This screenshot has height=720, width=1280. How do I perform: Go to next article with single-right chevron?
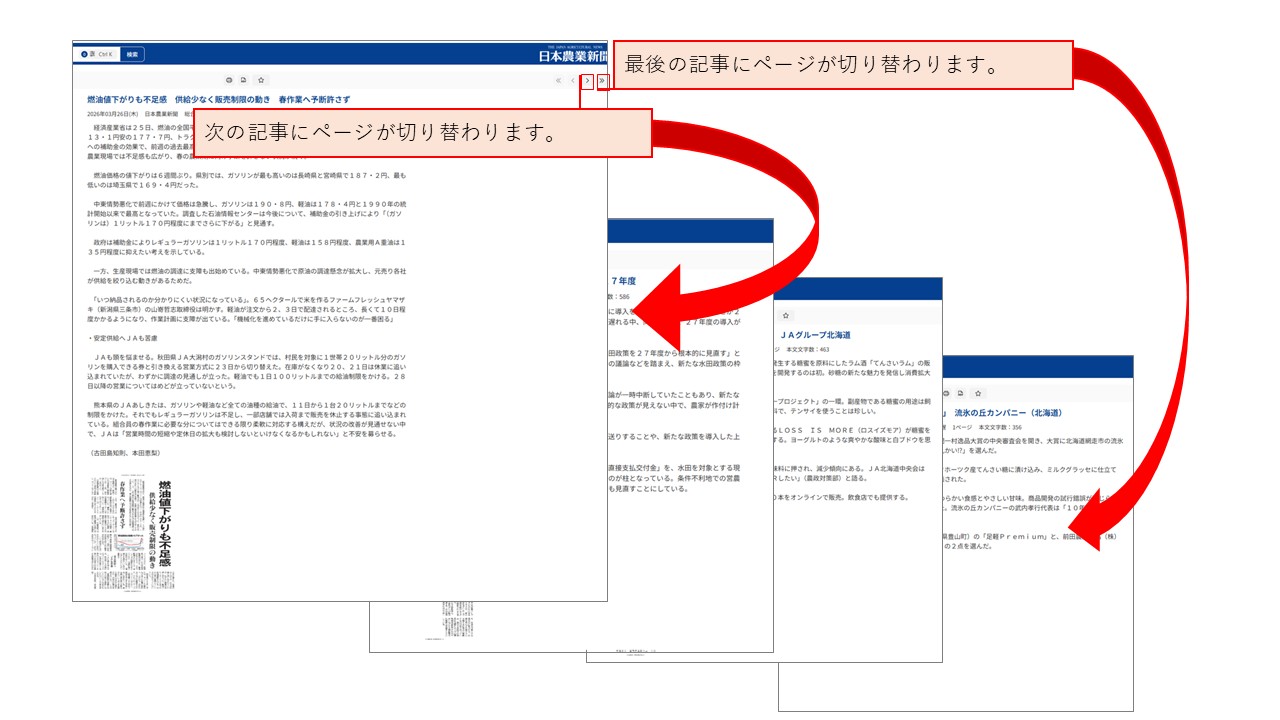click(x=588, y=80)
